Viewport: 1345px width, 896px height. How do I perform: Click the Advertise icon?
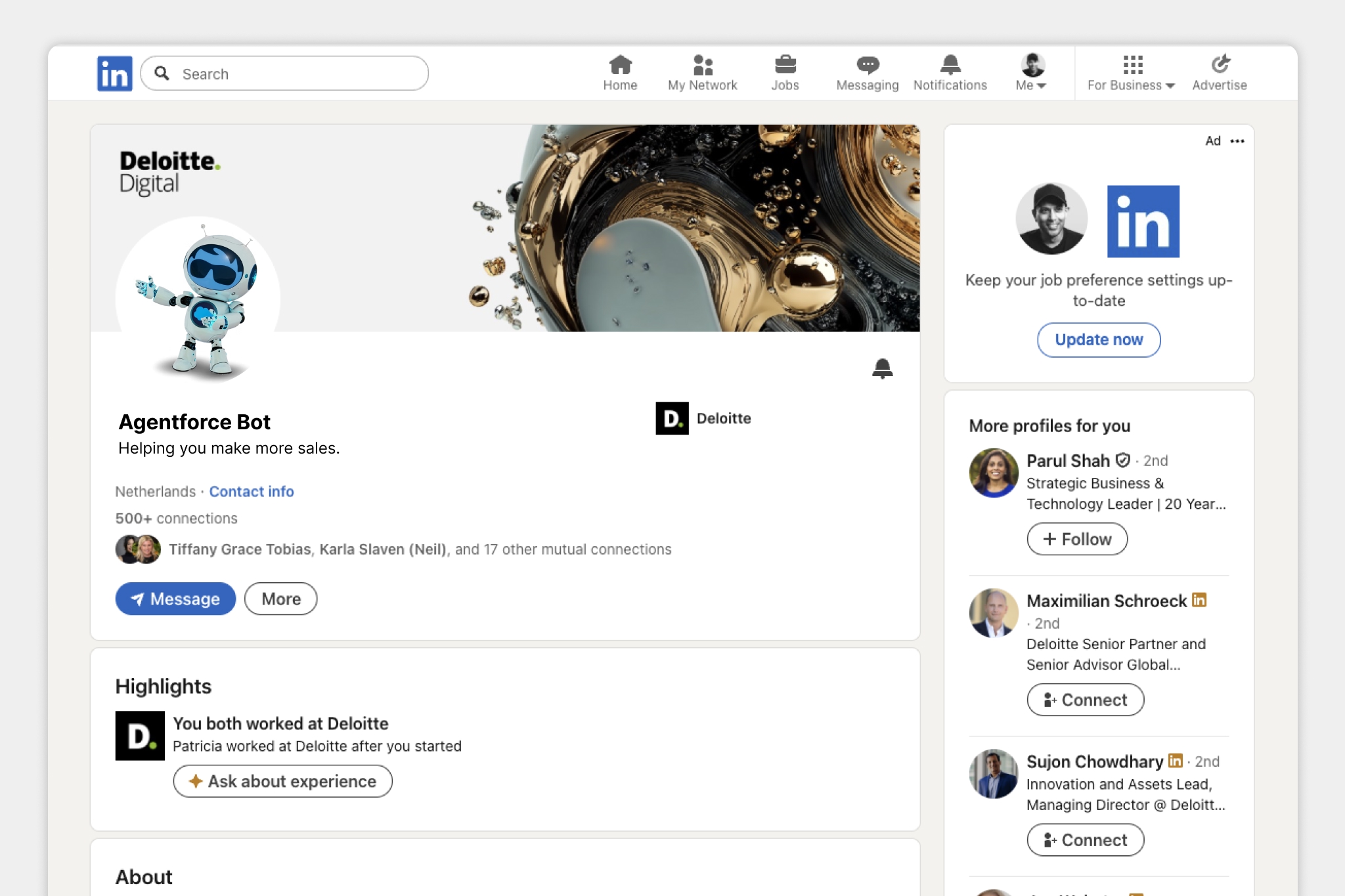click(x=1220, y=65)
